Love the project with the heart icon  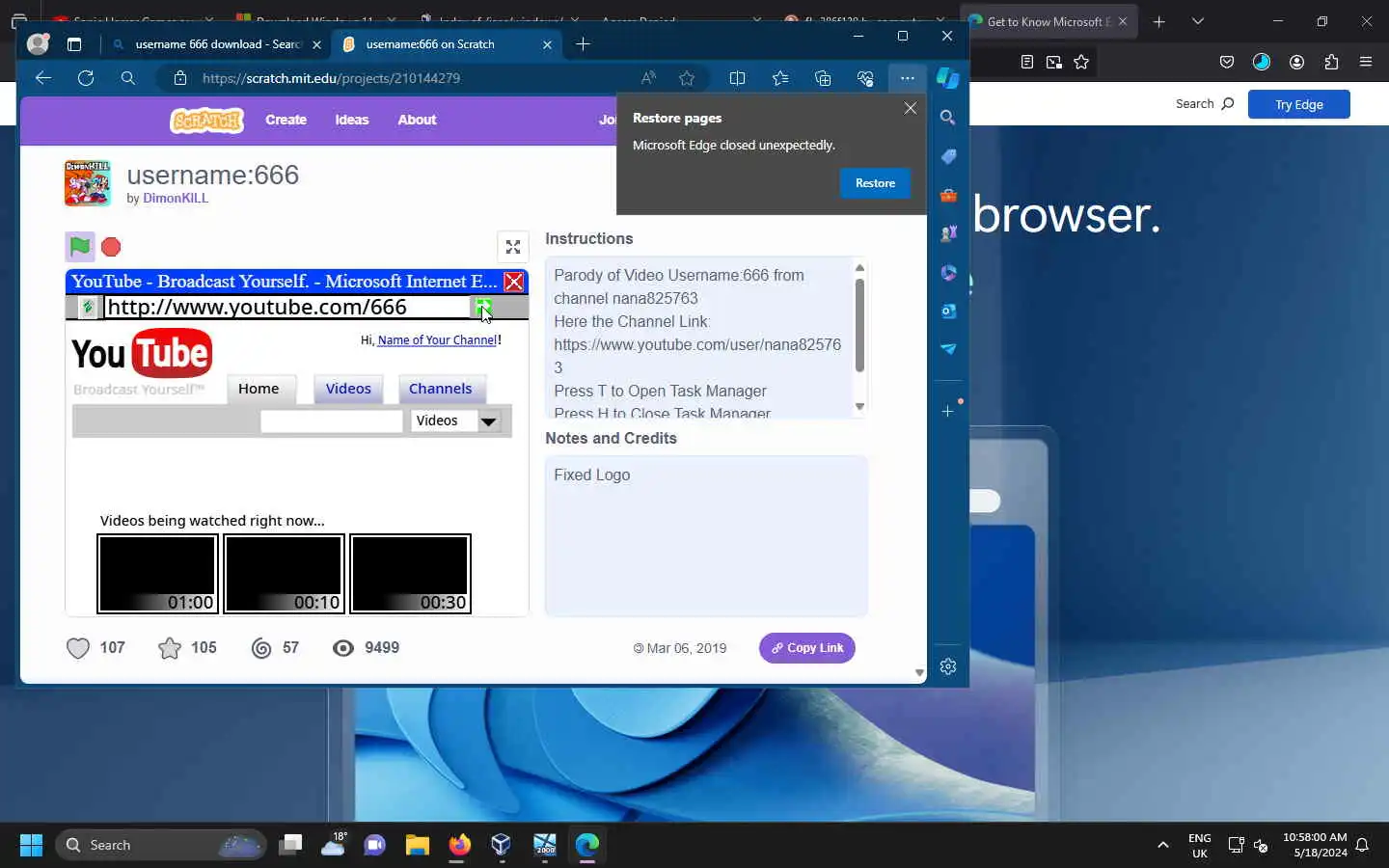tap(78, 648)
